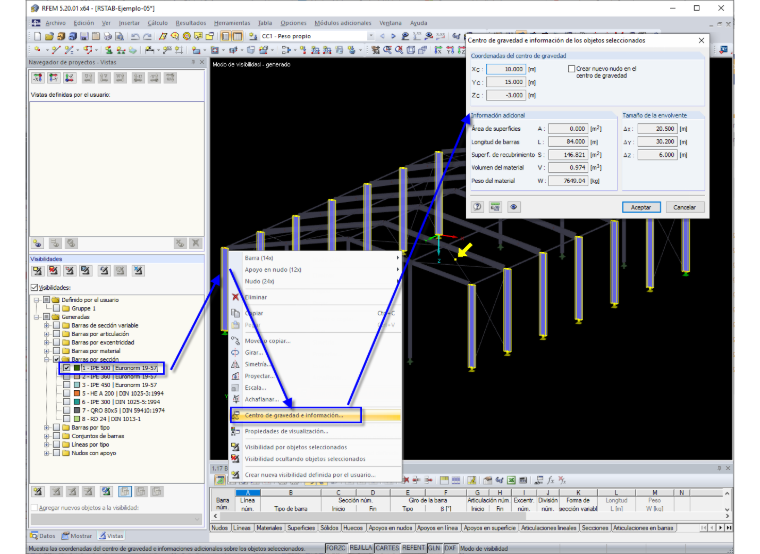The image size is (760, 554).
Task: Click the Excel export icon in table toolbar
Action: [x=511, y=480]
